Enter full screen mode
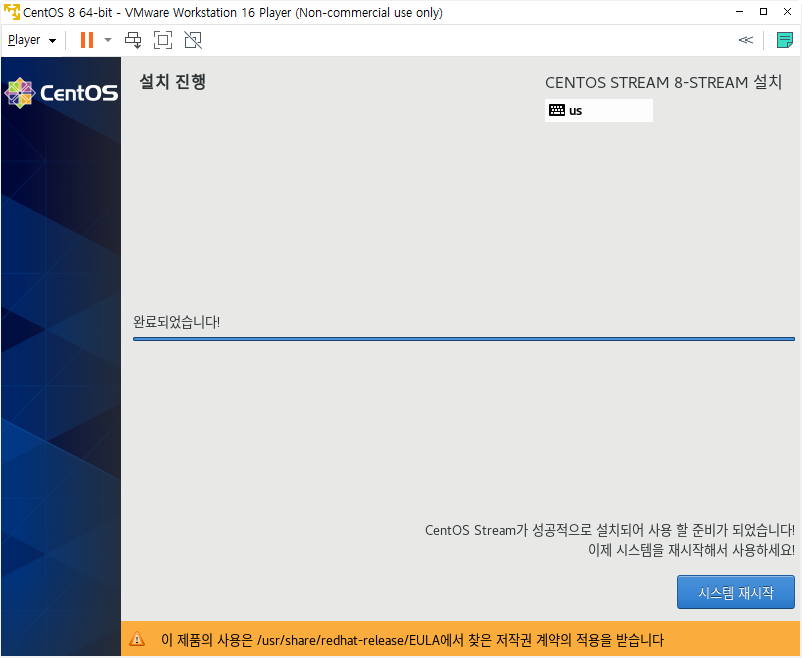 pos(163,40)
